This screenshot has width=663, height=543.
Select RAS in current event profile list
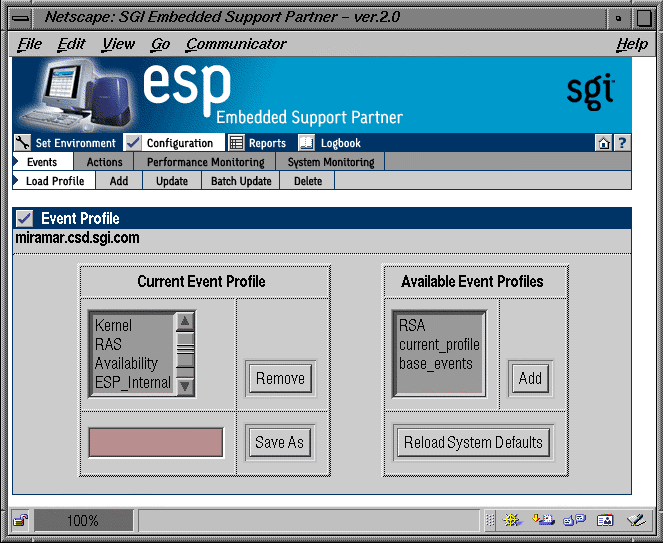(132, 344)
